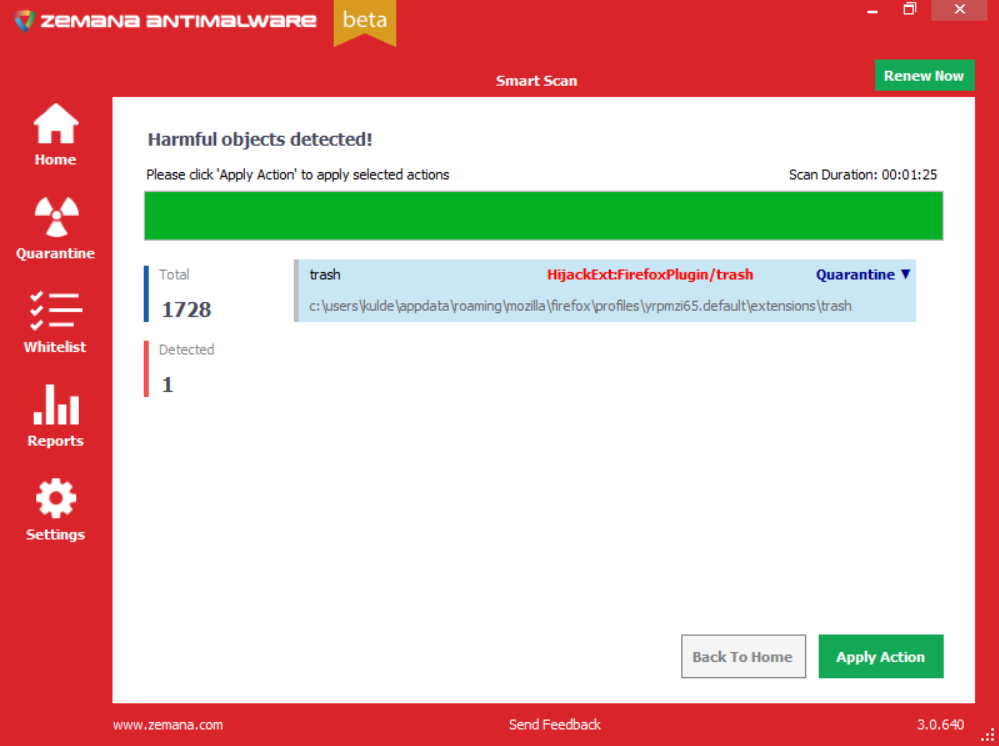Expand the Quarantine action dropdown for trash
The image size is (999, 746).
(x=863, y=275)
